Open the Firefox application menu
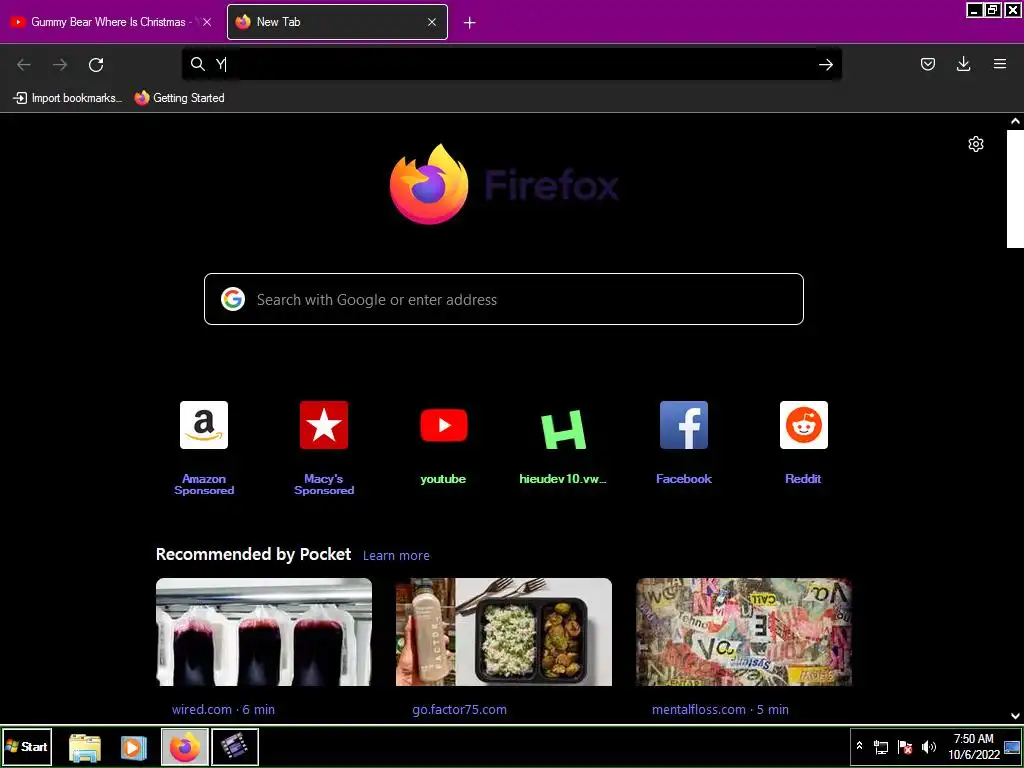1024x768 pixels. 999,64
